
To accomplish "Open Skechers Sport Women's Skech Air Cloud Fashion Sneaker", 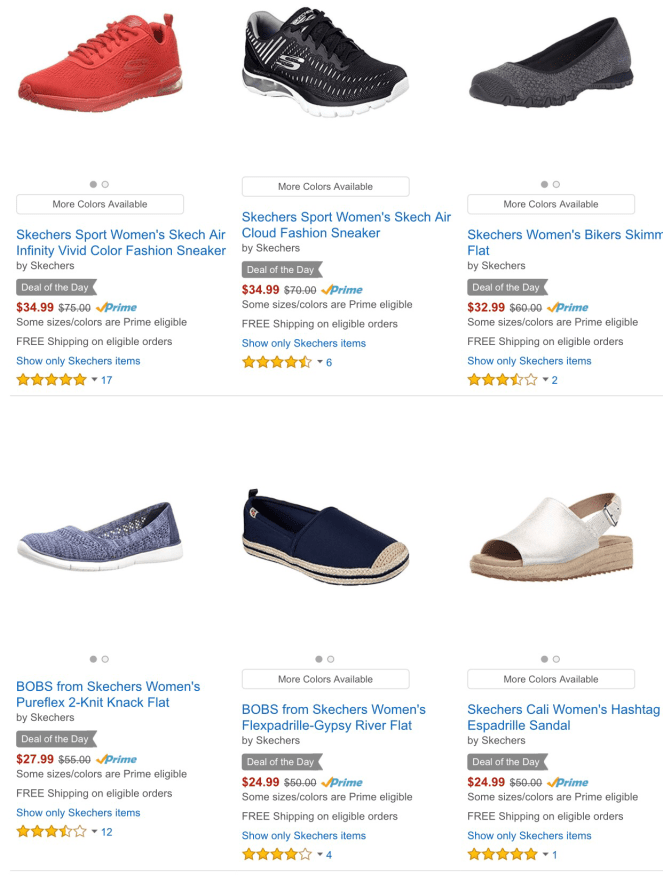I will click(x=345, y=225).
